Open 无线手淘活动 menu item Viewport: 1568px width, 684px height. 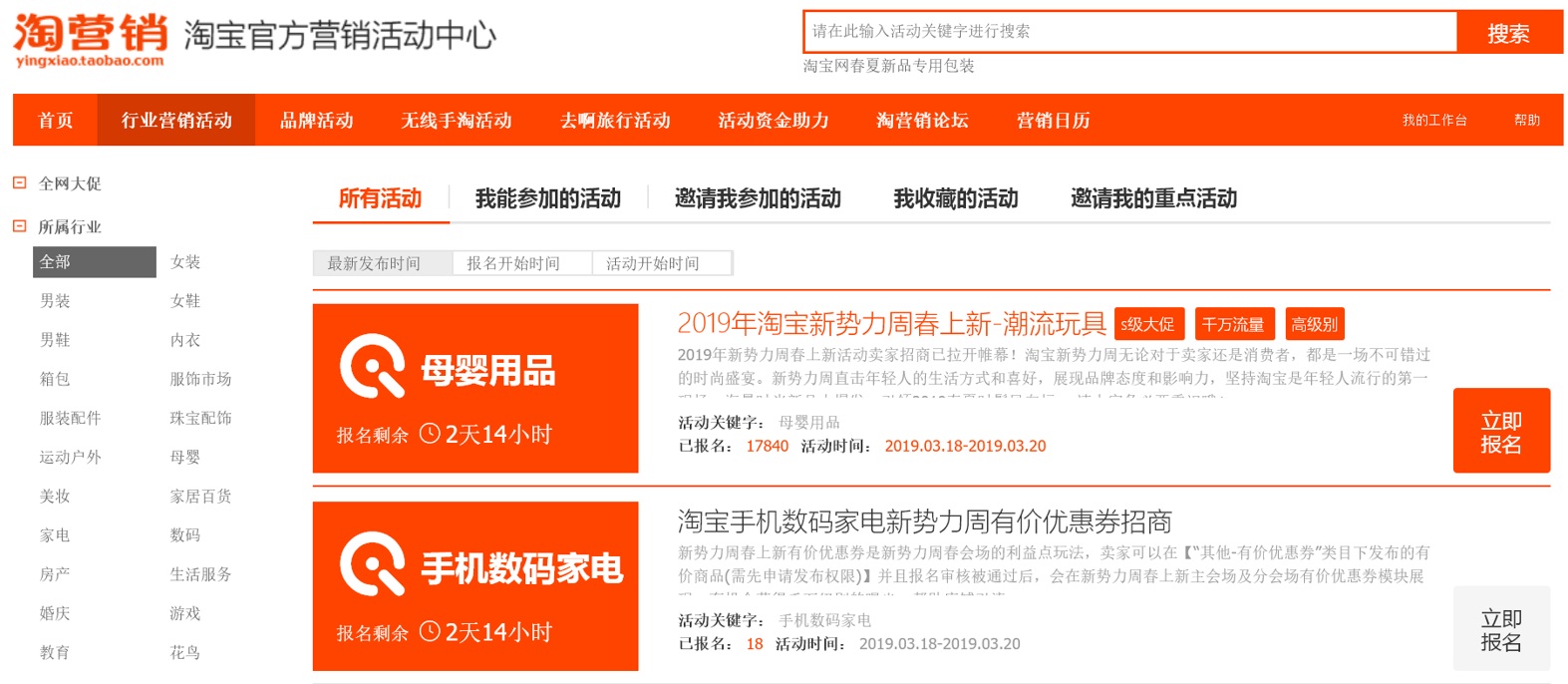point(457,120)
